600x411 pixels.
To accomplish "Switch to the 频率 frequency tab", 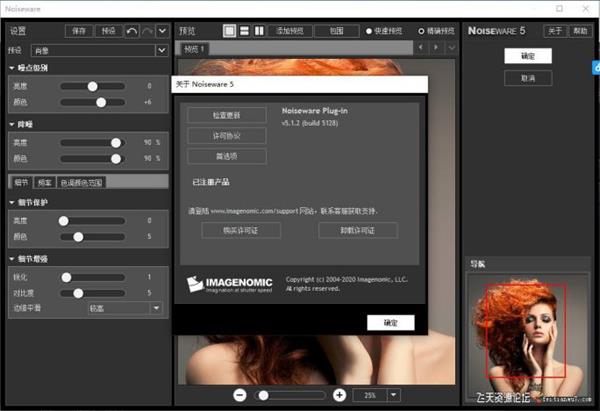I will pos(45,183).
